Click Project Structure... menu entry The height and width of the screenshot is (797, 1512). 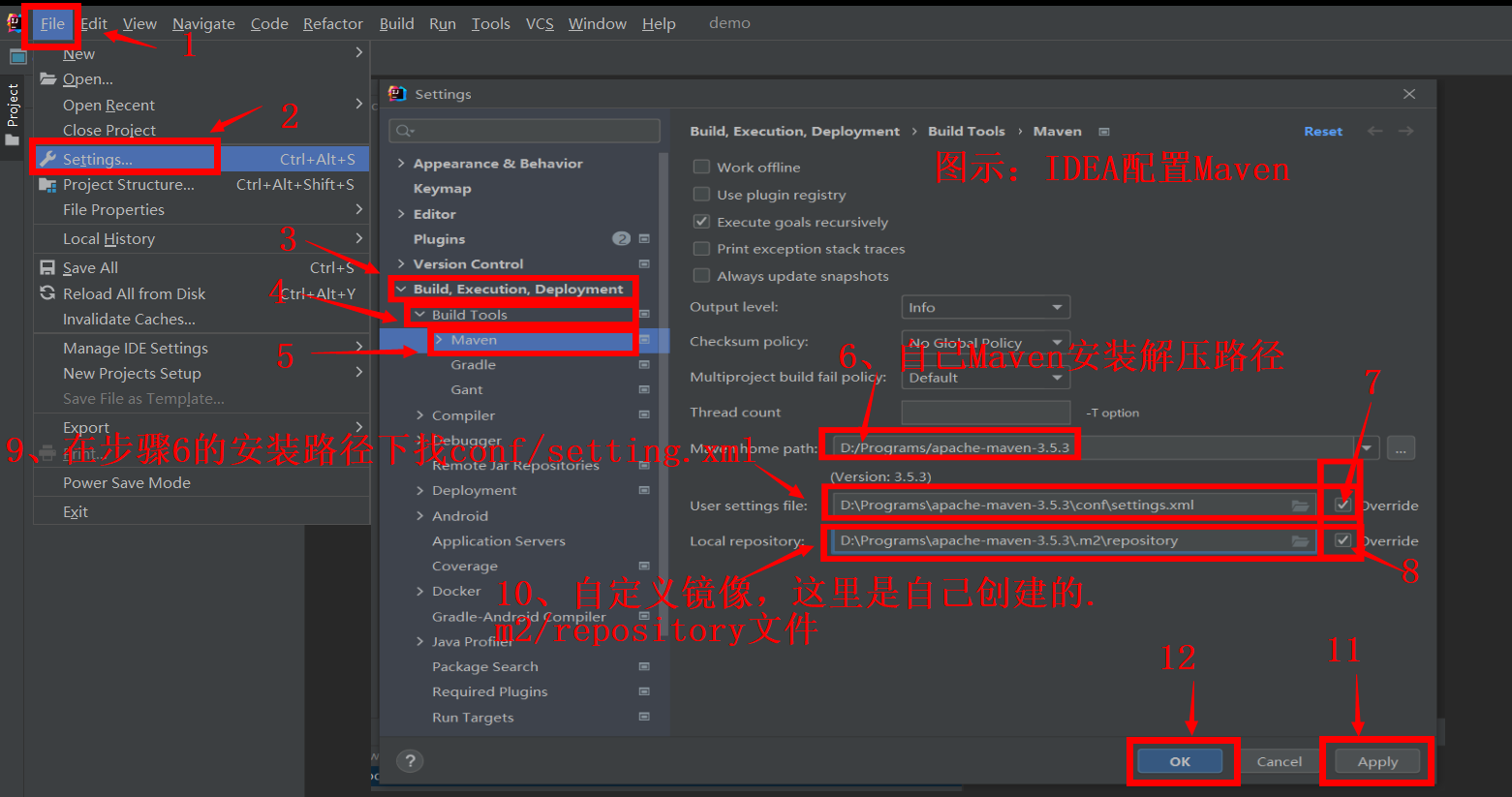pos(201,184)
